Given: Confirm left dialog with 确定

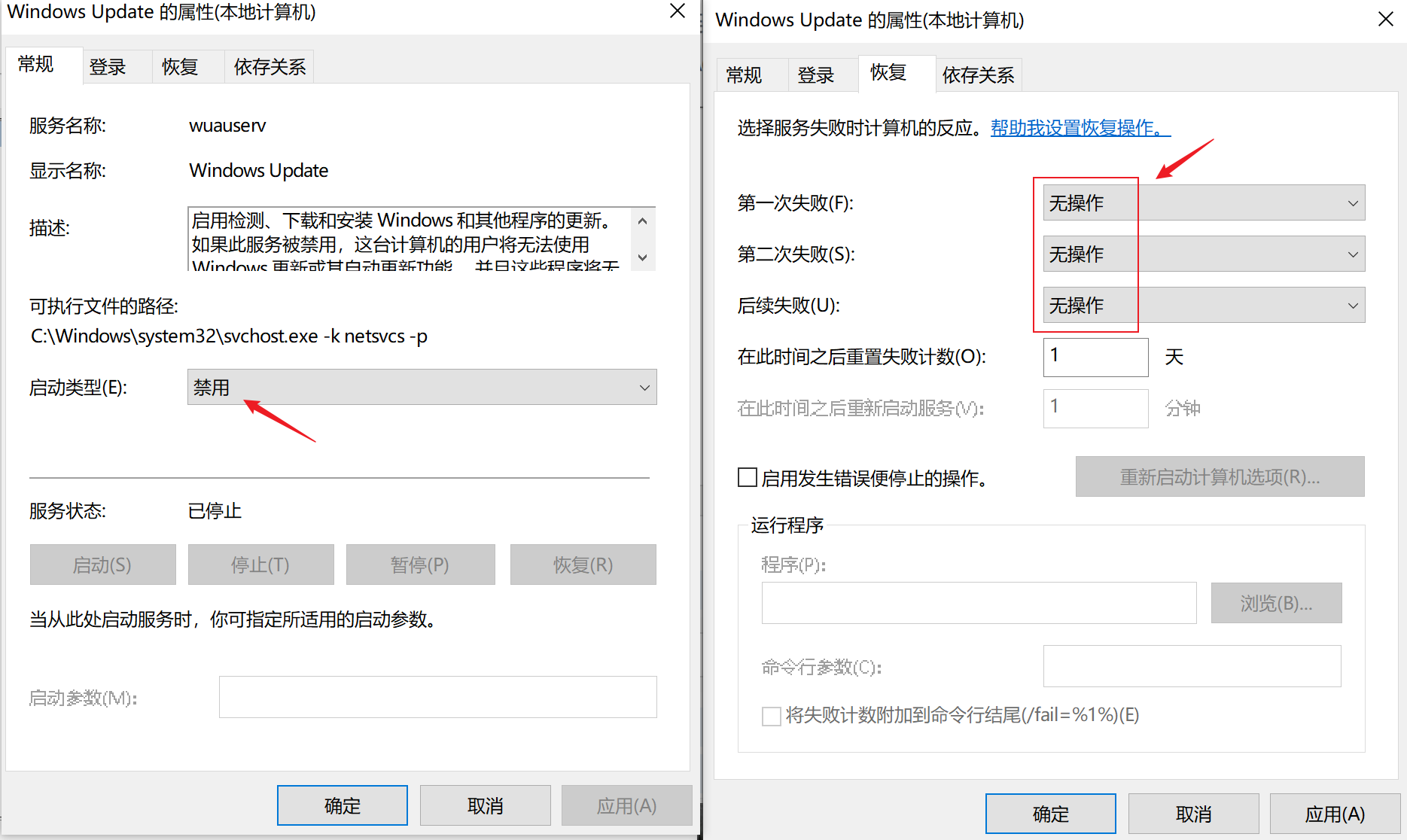Looking at the screenshot, I should [x=343, y=805].
